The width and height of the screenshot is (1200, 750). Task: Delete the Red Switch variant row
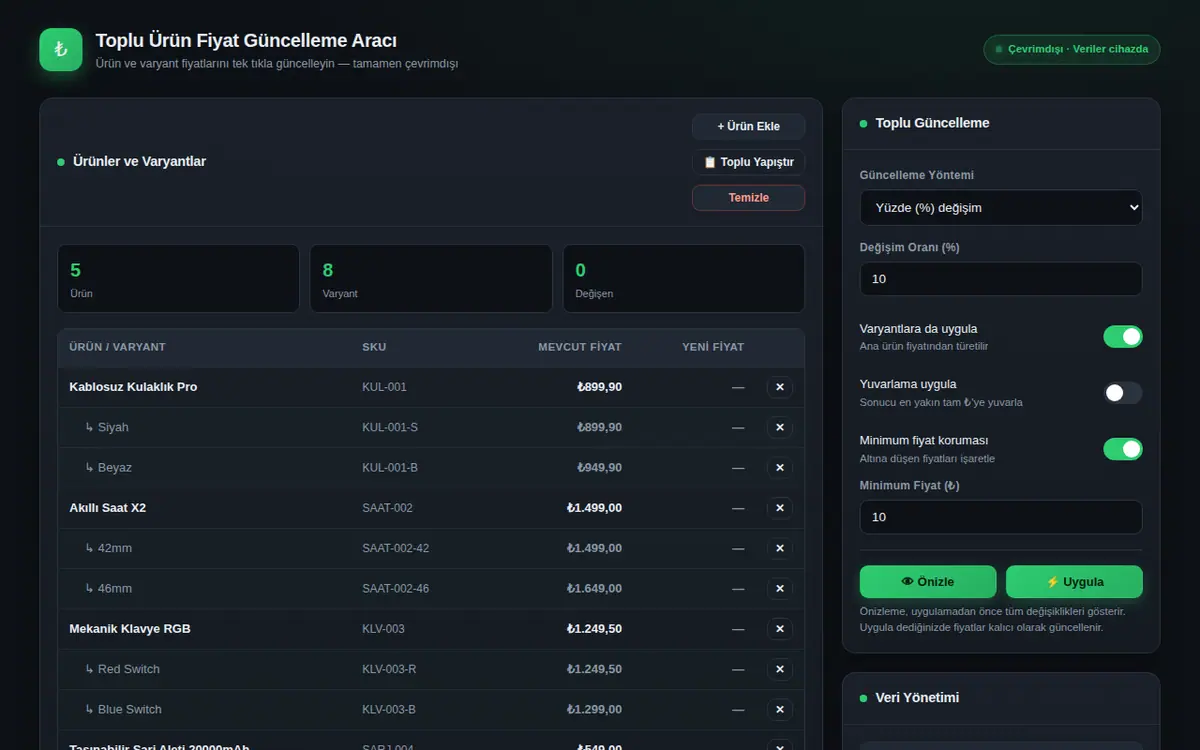780,669
